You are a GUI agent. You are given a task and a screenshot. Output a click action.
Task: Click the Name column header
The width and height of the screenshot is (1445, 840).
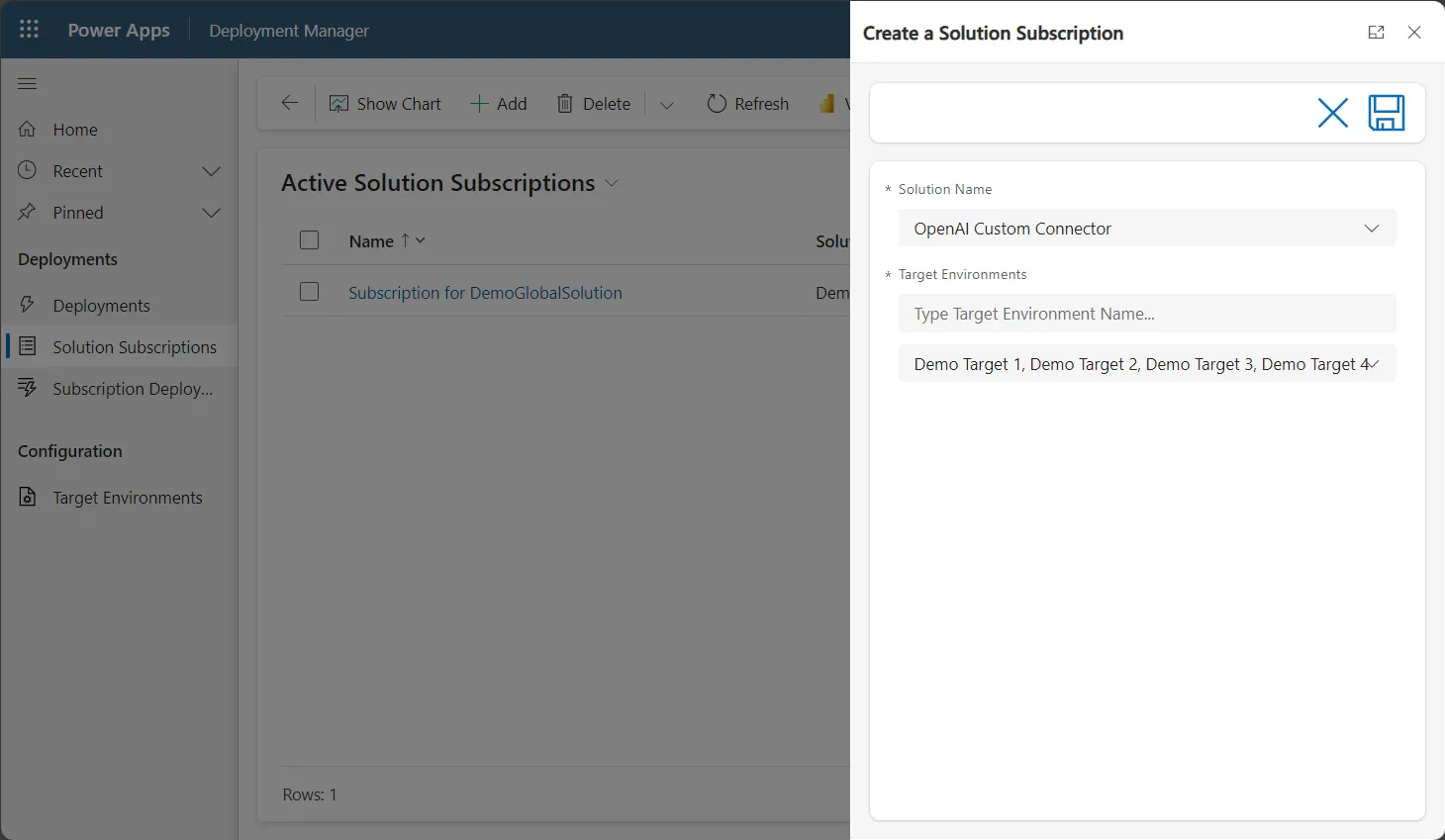point(371,241)
